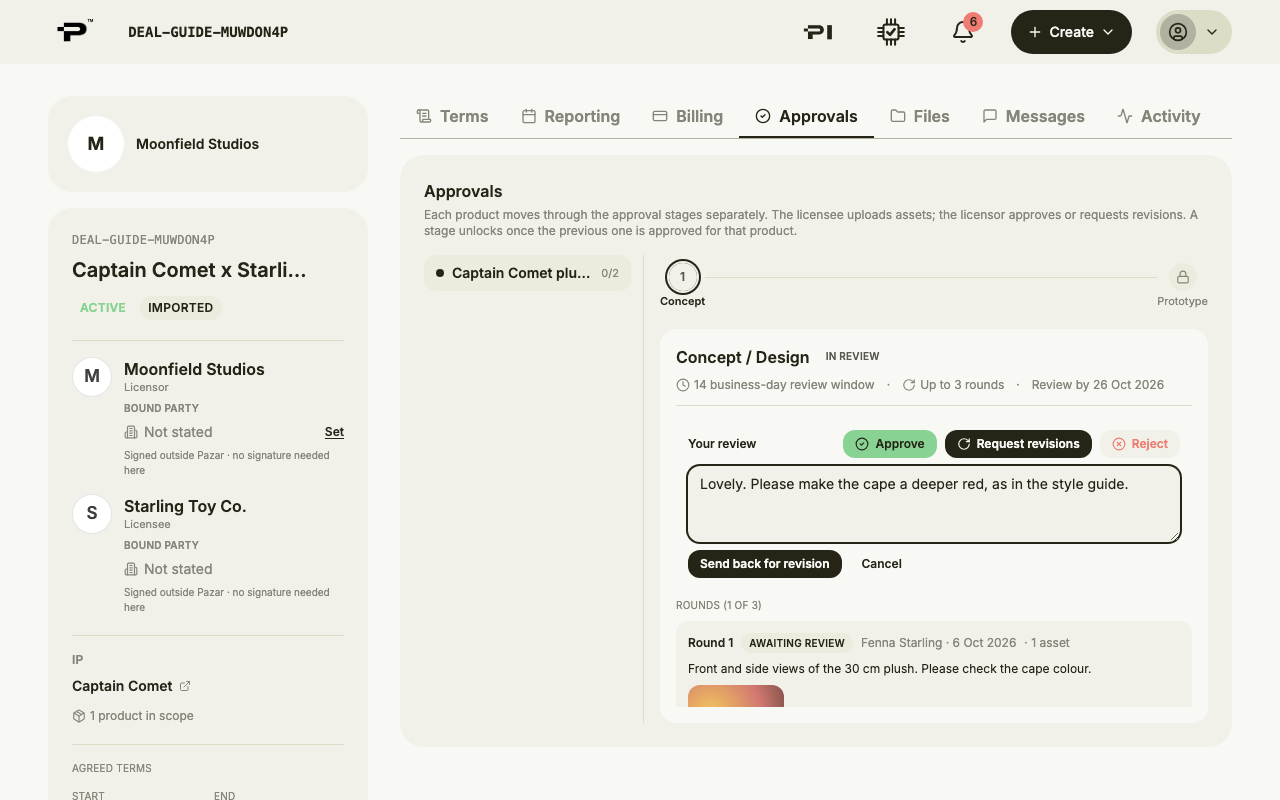This screenshot has height=800, width=1280.
Task: Approve the concept design
Action: pyautogui.click(x=890, y=444)
